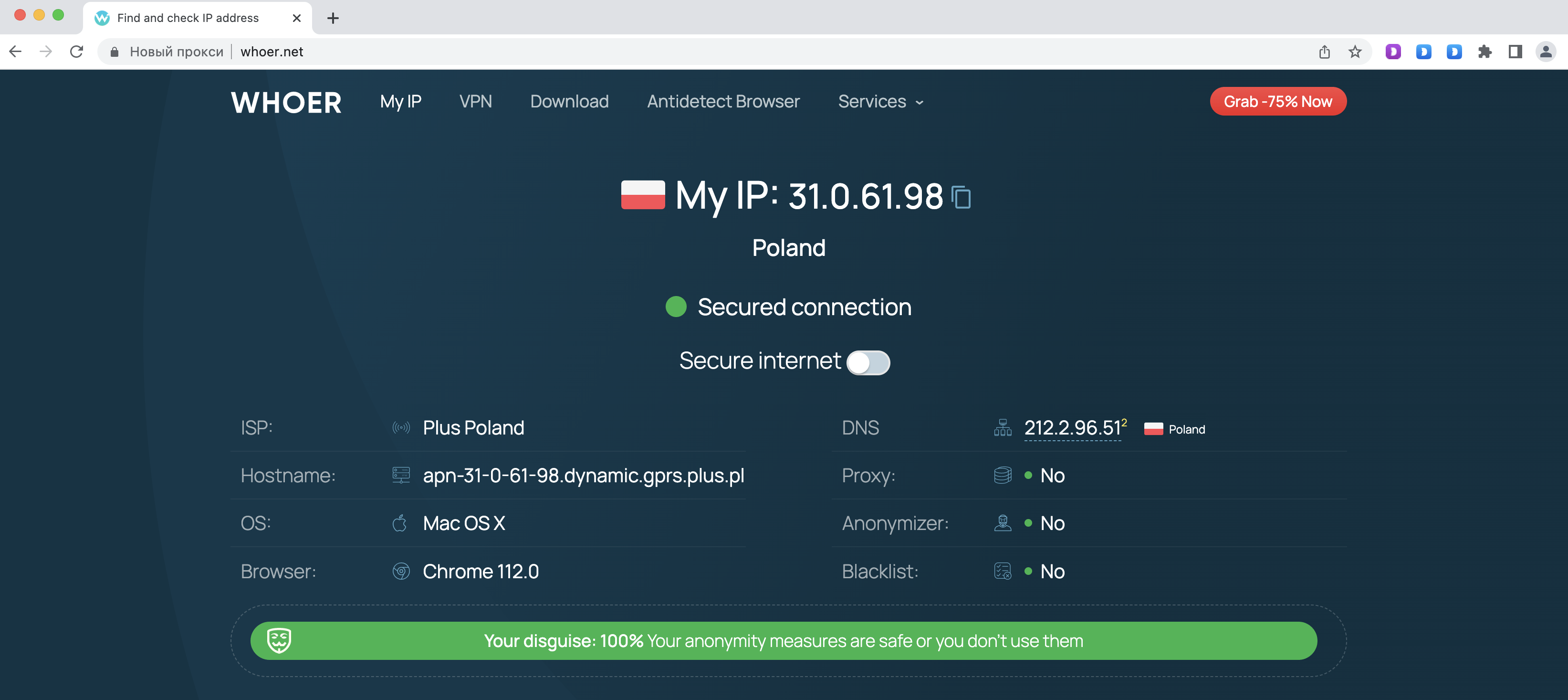1568x700 pixels.
Task: Reload the whoer.net page
Action: tap(76, 52)
